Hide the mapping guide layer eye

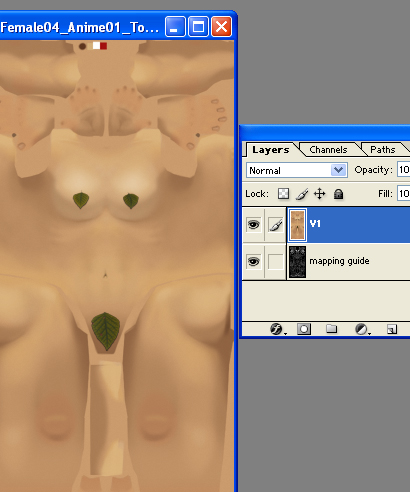click(x=253, y=262)
